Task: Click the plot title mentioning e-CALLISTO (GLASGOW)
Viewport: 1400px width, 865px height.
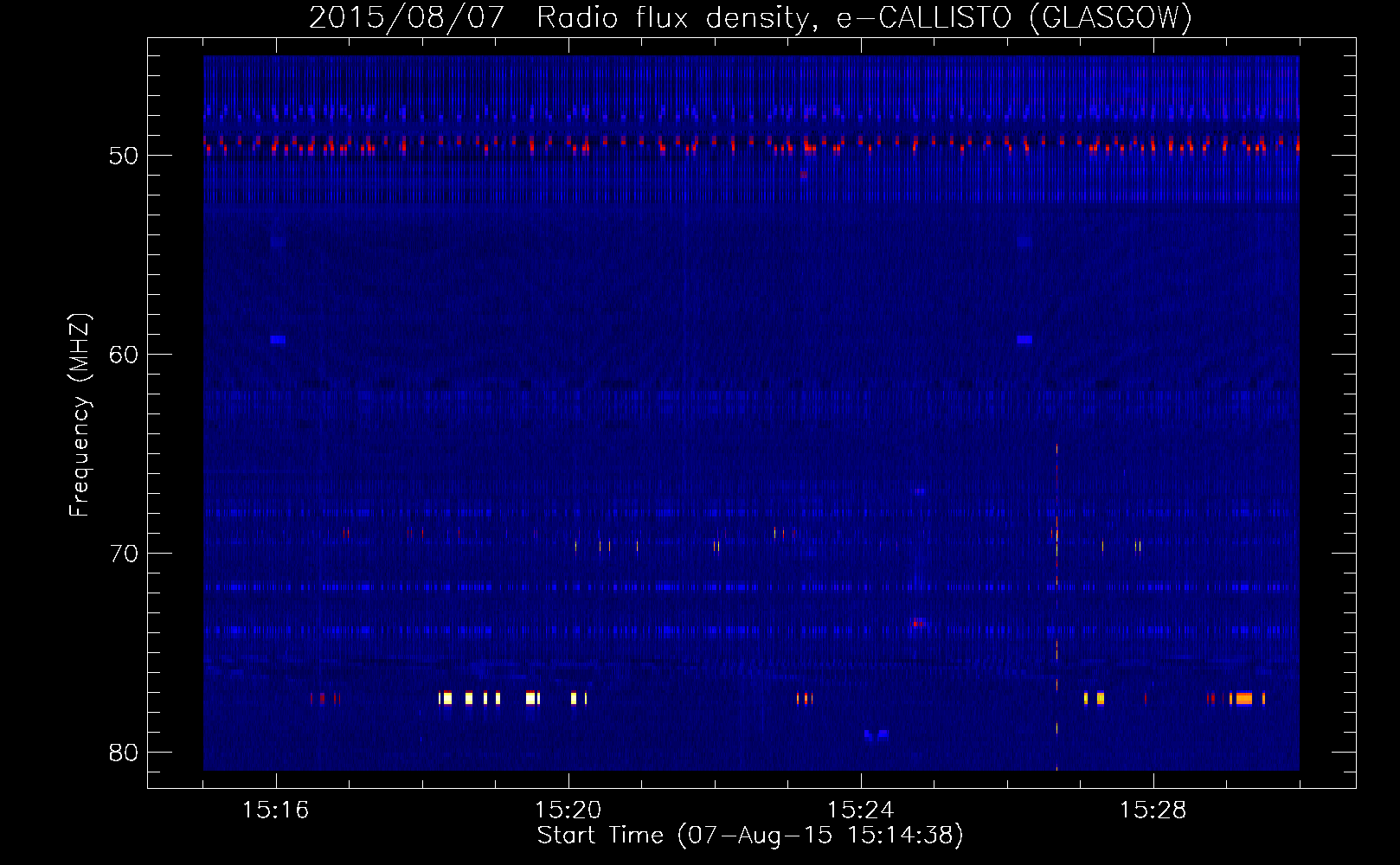Action: tap(750, 17)
